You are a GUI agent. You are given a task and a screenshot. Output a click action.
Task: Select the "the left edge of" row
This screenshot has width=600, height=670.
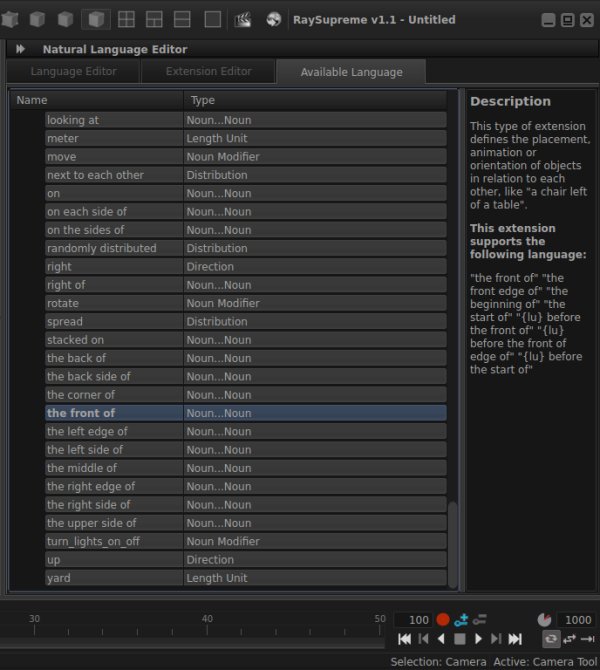pyautogui.click(x=246, y=432)
